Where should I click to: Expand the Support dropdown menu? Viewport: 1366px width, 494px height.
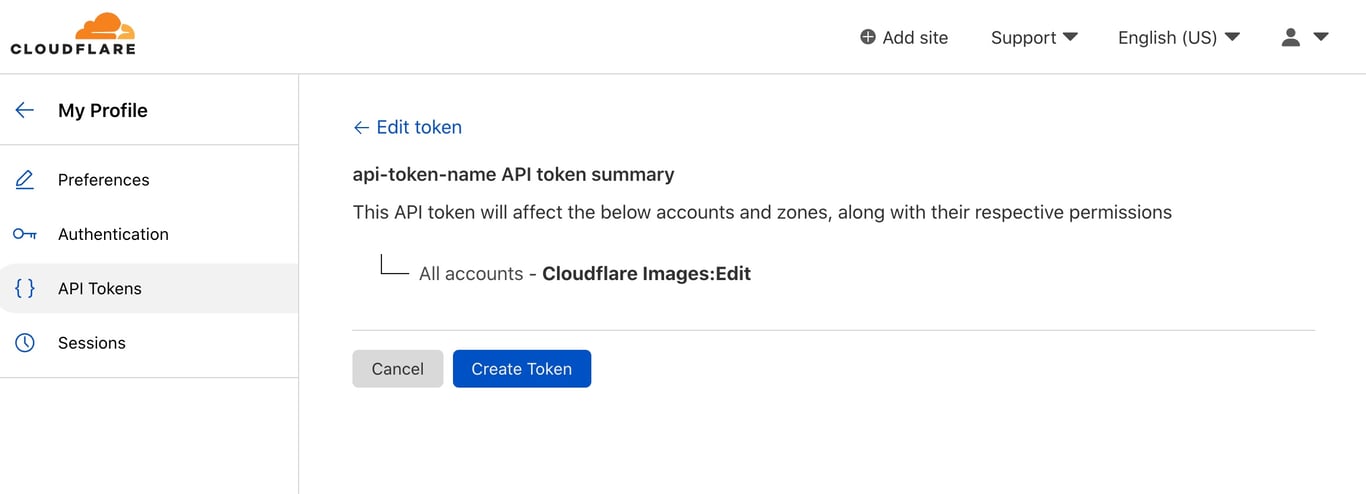1034,37
